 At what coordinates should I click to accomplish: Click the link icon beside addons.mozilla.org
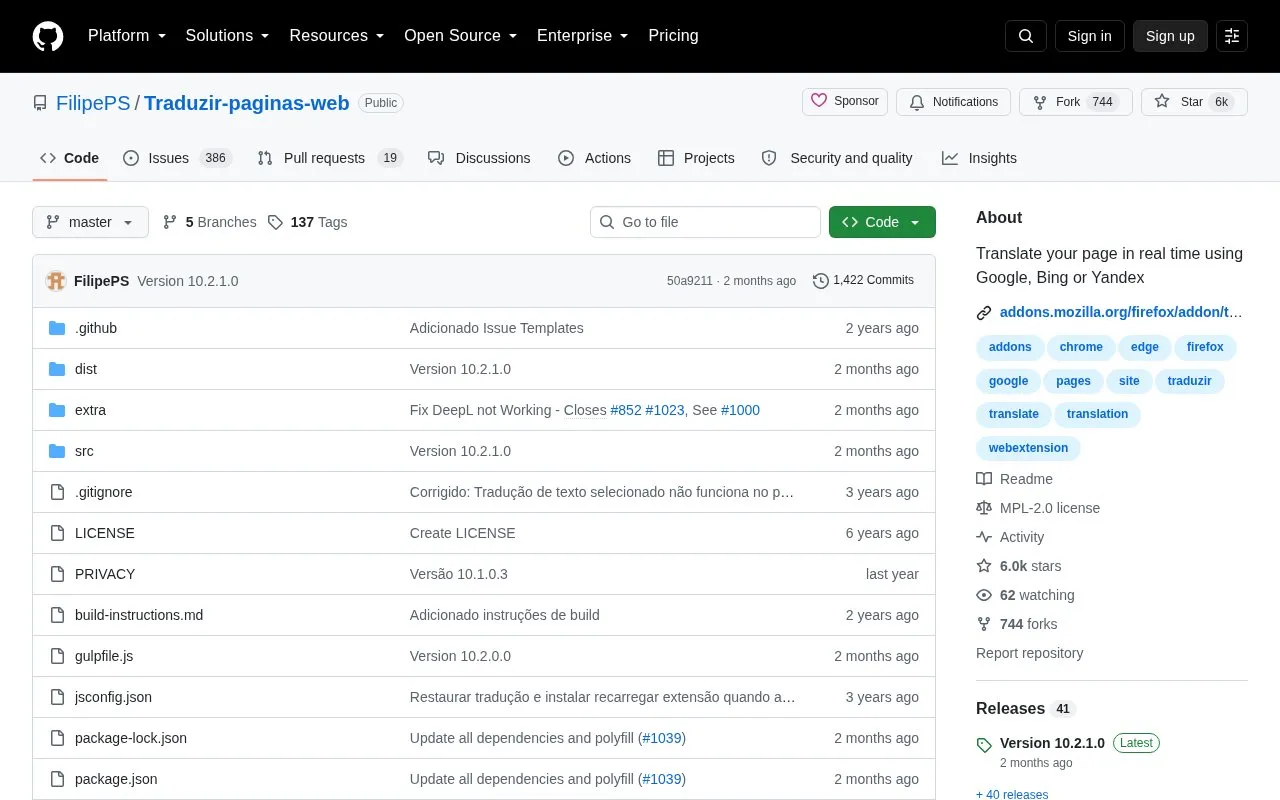coord(984,312)
